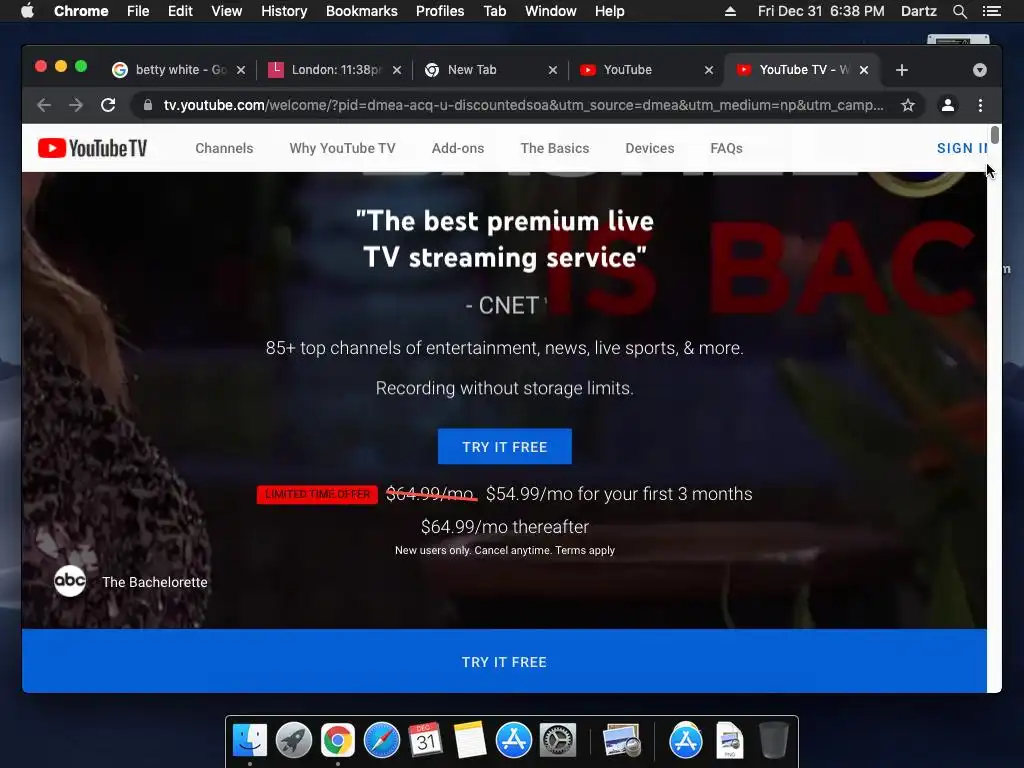Image resolution: width=1024 pixels, height=768 pixels.
Task: Click the $54.99/mo offer text
Action: click(x=619, y=494)
